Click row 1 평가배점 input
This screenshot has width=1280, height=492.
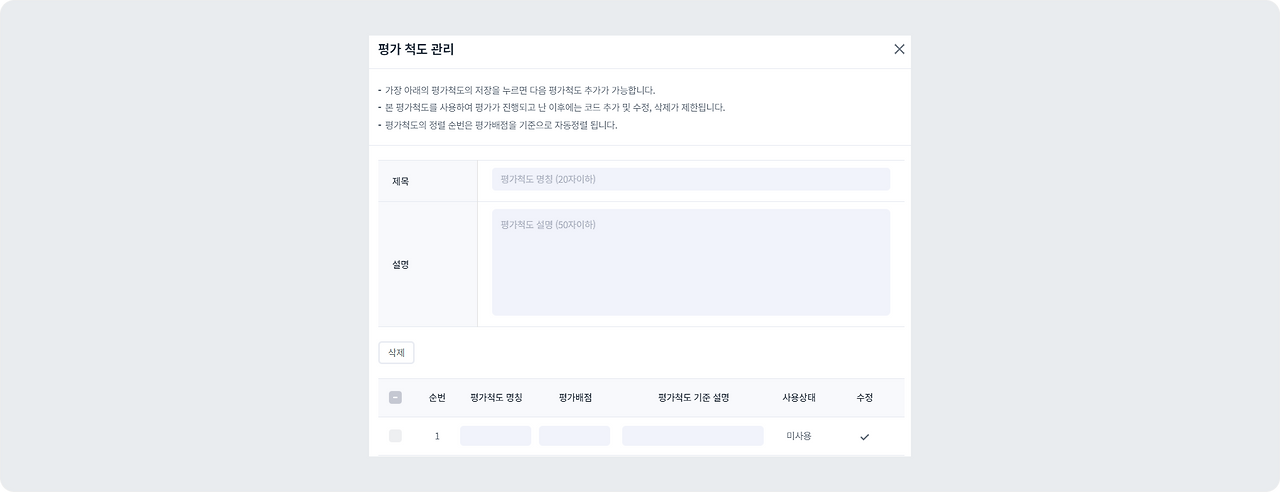pyautogui.click(x=574, y=436)
